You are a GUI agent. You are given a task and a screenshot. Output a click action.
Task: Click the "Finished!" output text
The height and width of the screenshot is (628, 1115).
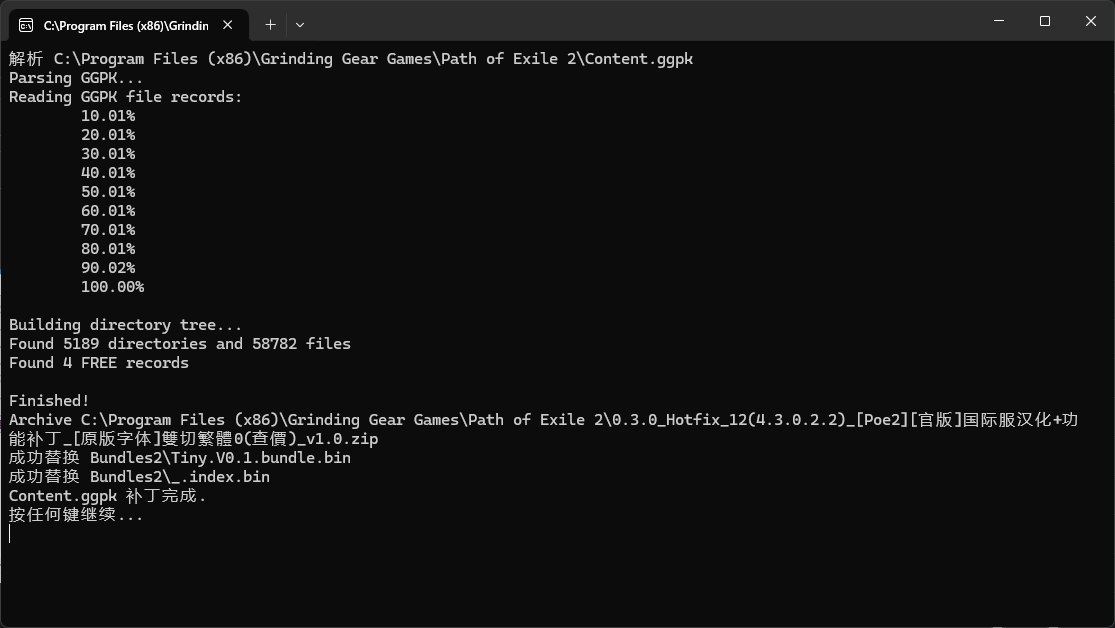point(49,401)
